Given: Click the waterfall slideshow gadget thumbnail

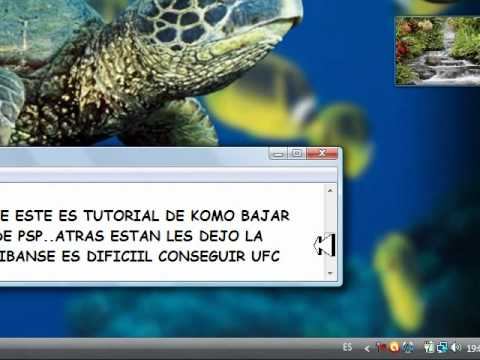Looking at the screenshot, I should tap(438, 51).
